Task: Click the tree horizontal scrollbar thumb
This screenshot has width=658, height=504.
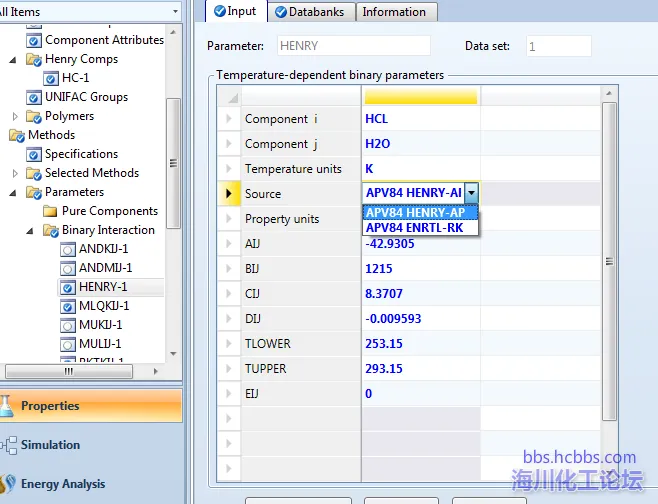Action: [x=69, y=371]
